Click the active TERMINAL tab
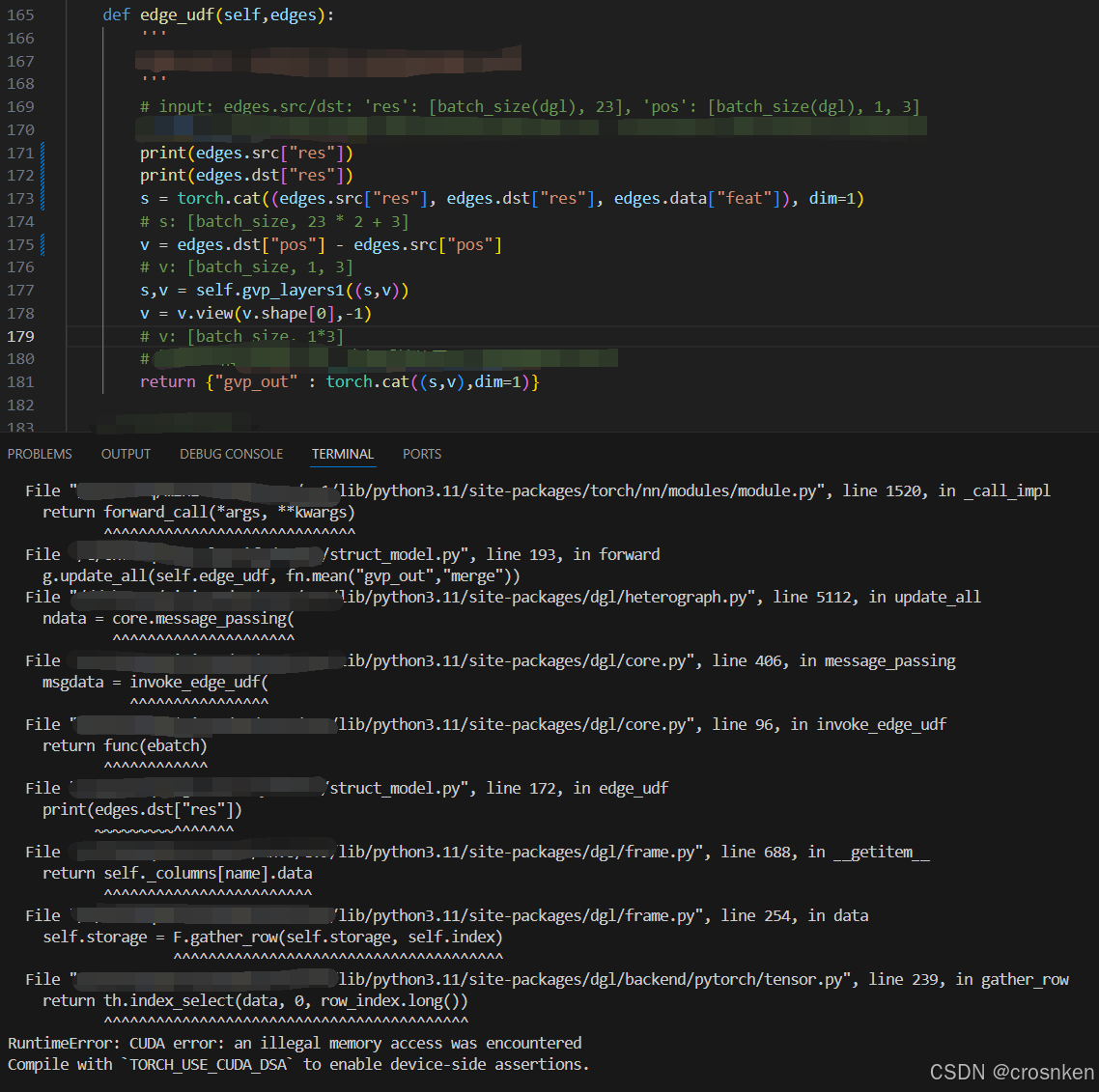Image resolution: width=1099 pixels, height=1092 pixels. [343, 454]
